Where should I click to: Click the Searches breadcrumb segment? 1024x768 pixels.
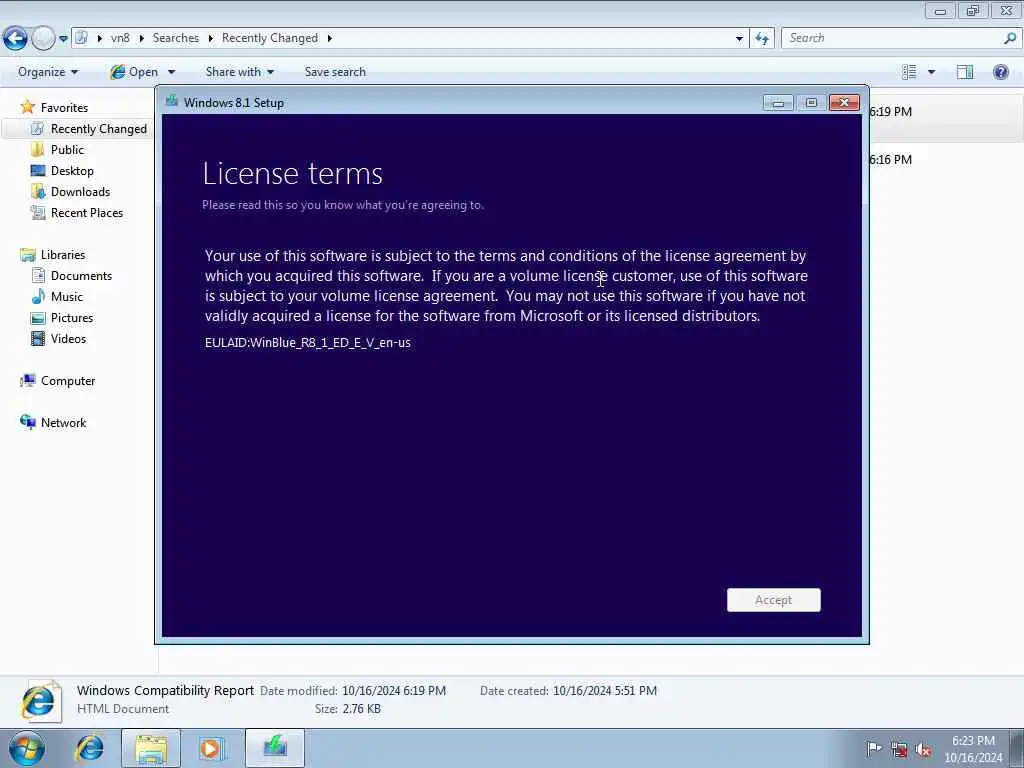(x=176, y=38)
